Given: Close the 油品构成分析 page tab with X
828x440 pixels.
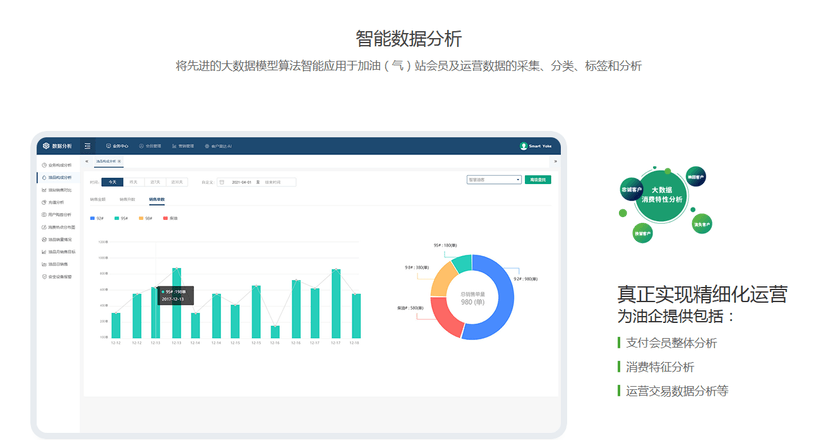Looking at the screenshot, I should (119, 161).
